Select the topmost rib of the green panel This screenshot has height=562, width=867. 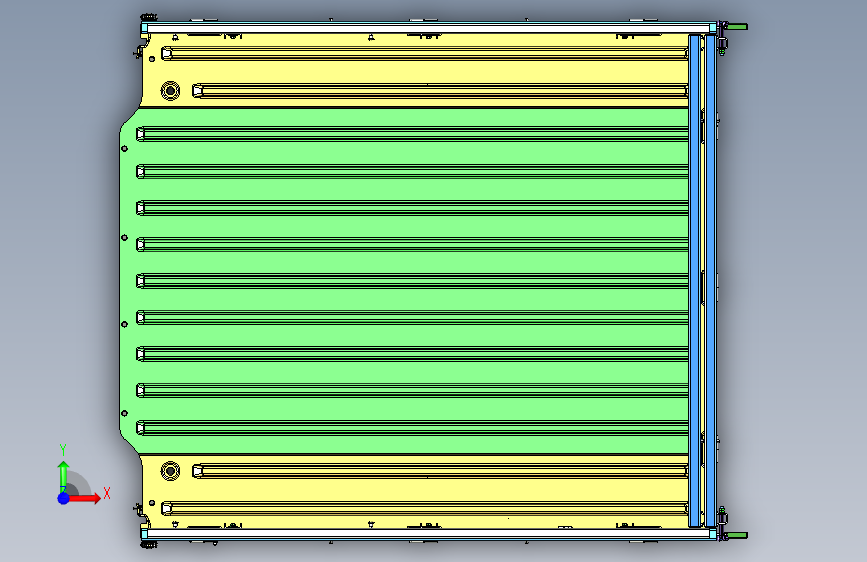(x=412, y=134)
